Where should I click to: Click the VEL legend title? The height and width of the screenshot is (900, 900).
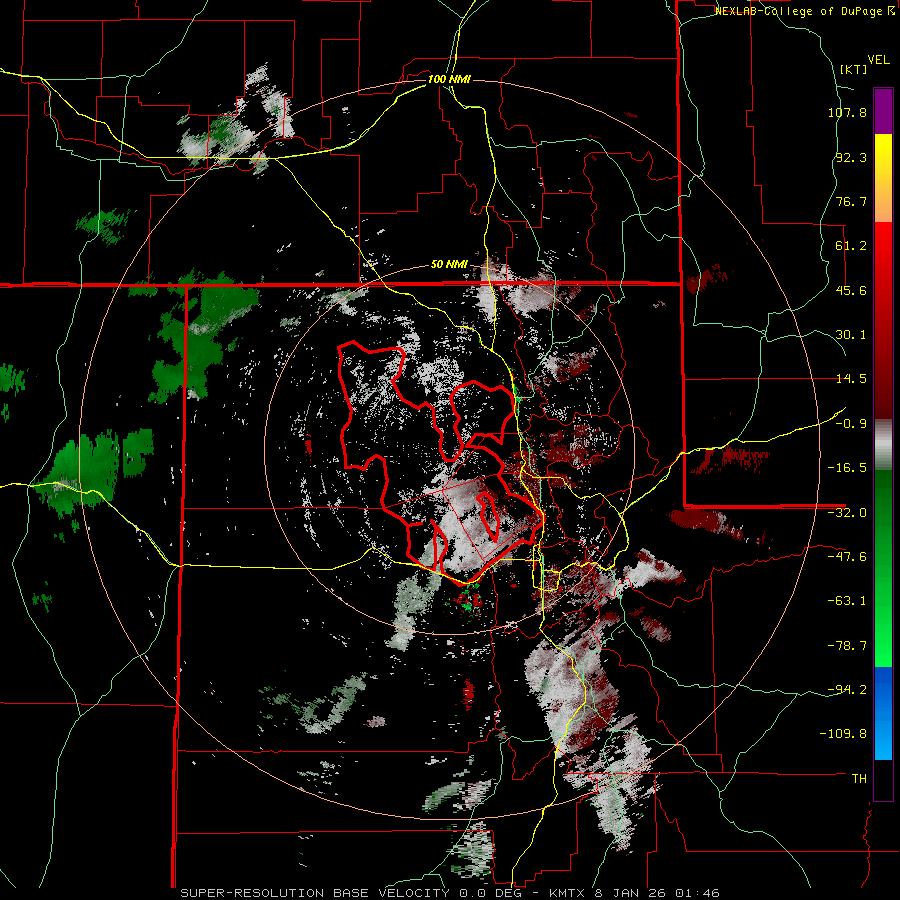coord(878,60)
